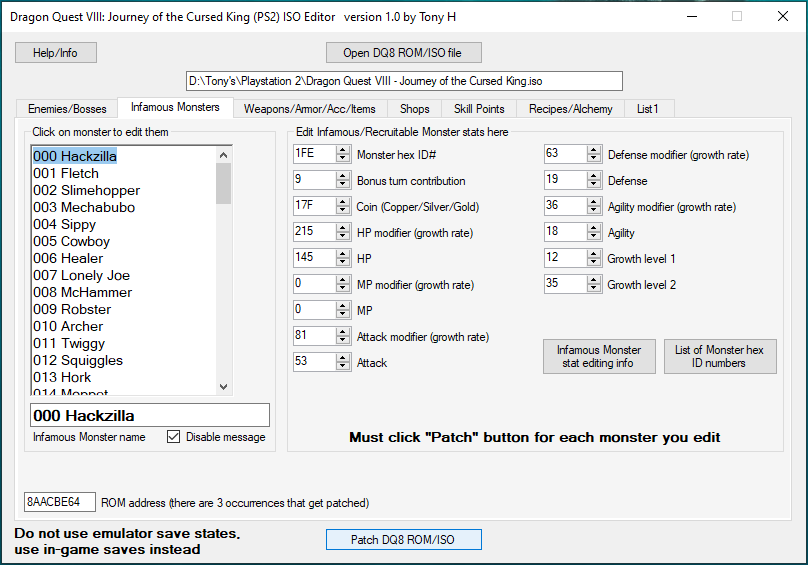The width and height of the screenshot is (808, 565).
Task: Go to the Skill Points tab
Action: tap(480, 108)
